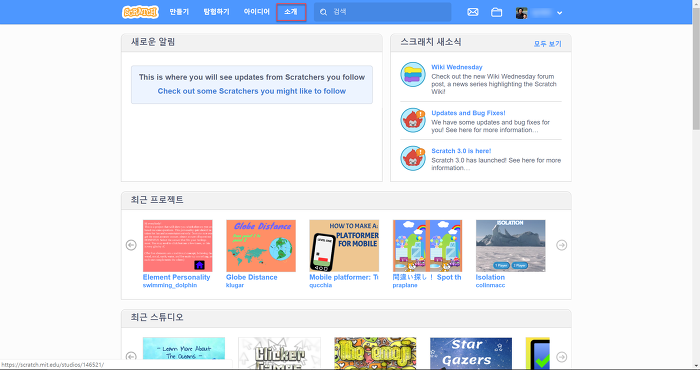Open the emoji studio thumbnail

click(375, 353)
